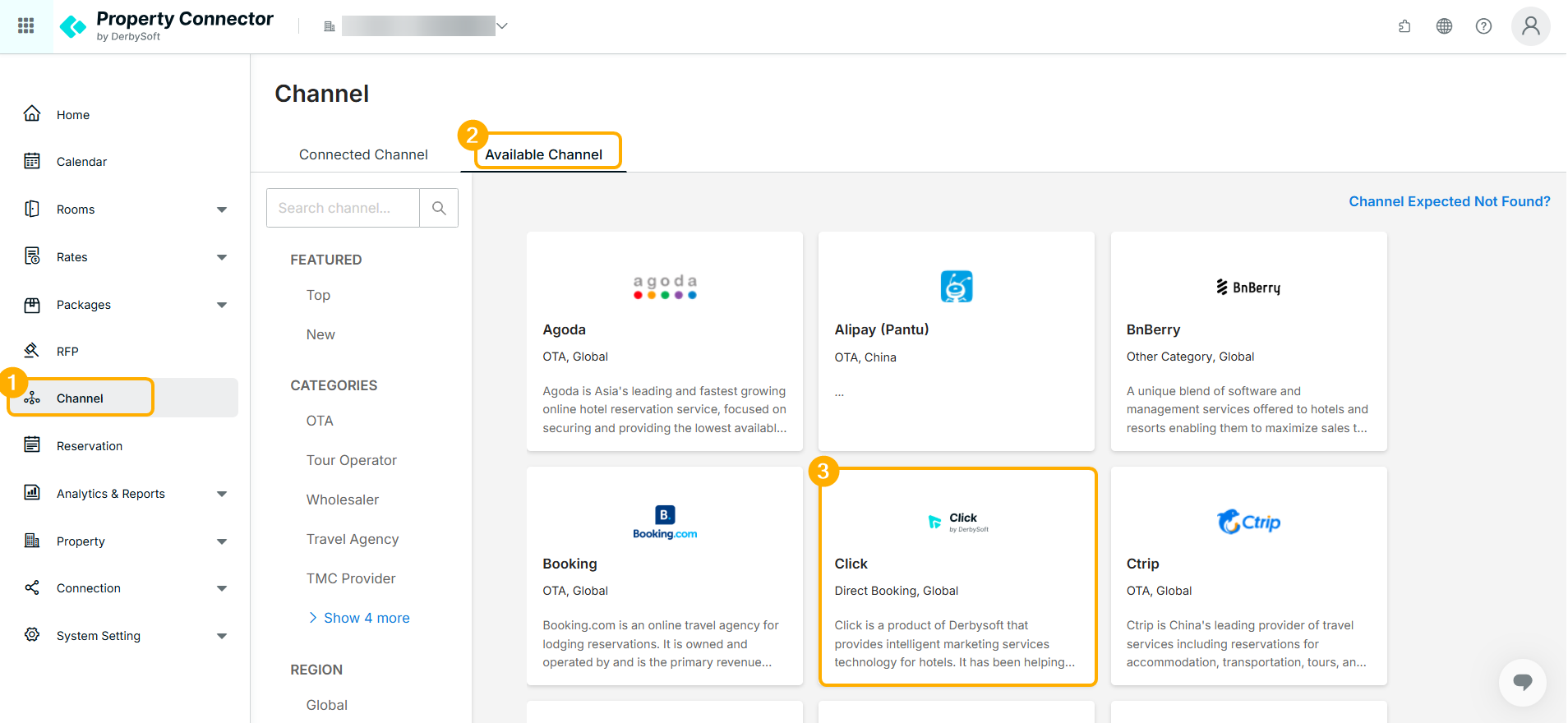Filter by New featured channels

pyautogui.click(x=321, y=334)
